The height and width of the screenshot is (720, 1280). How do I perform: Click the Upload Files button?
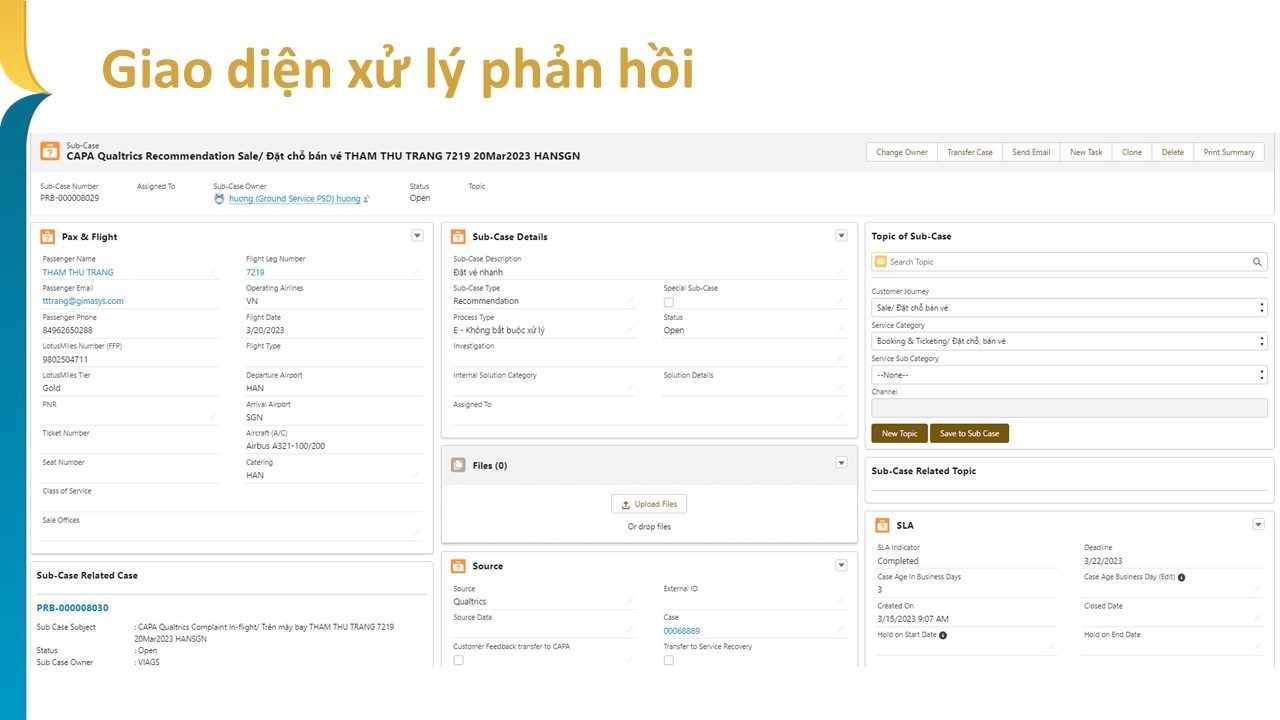(x=649, y=504)
